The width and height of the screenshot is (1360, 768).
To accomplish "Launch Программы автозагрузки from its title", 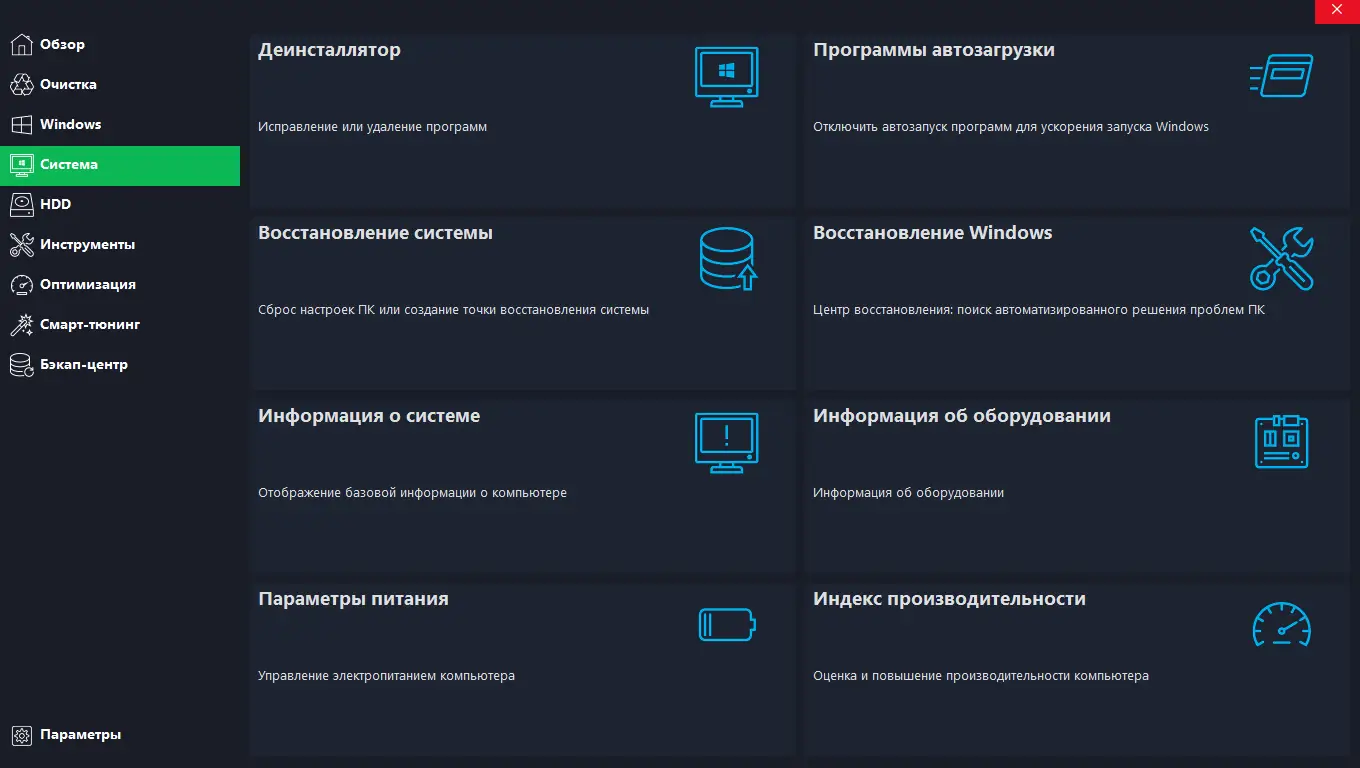I will click(x=934, y=50).
